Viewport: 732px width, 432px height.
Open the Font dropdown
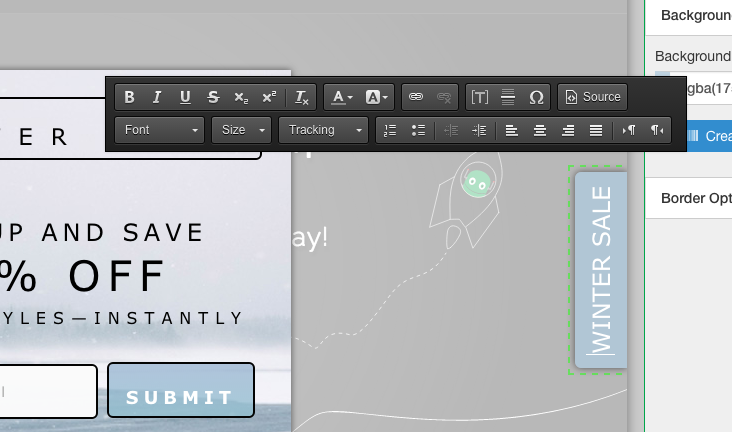click(160, 130)
